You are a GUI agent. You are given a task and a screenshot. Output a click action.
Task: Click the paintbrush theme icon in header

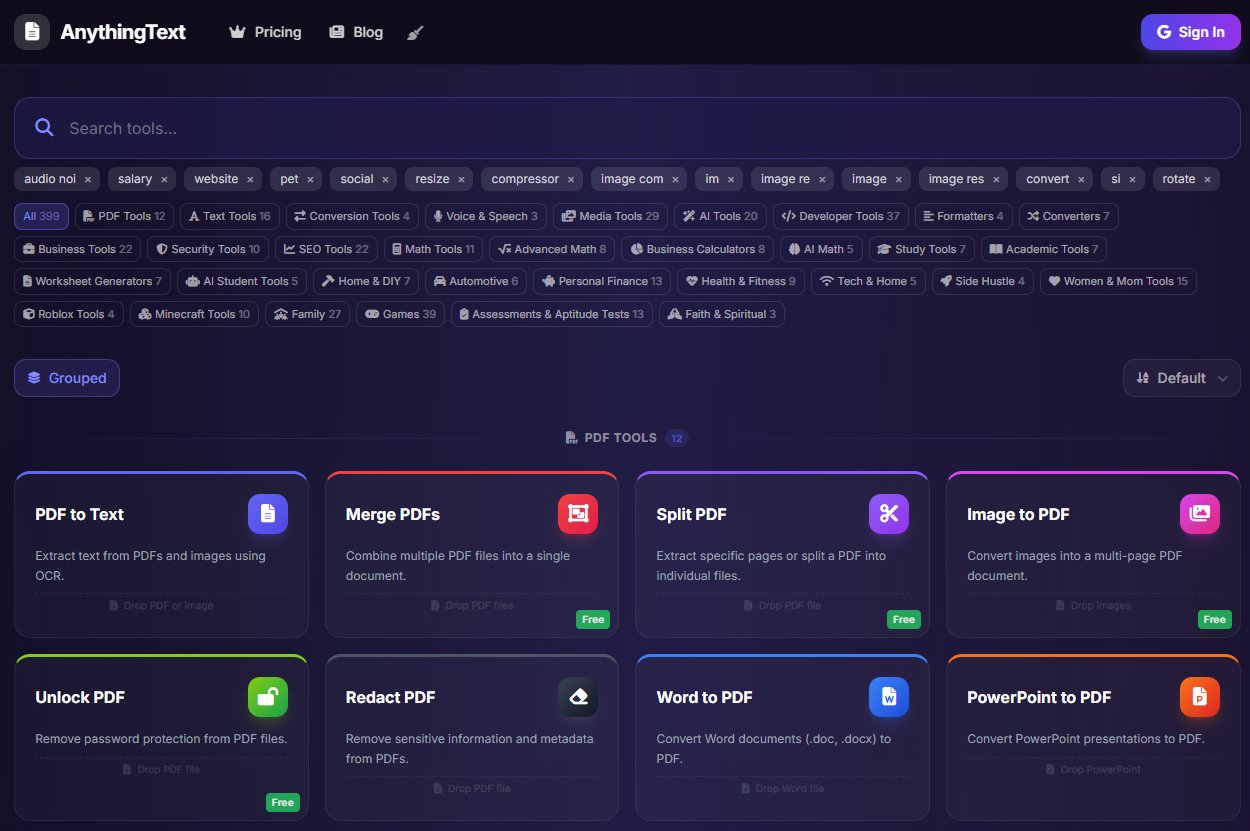(416, 32)
